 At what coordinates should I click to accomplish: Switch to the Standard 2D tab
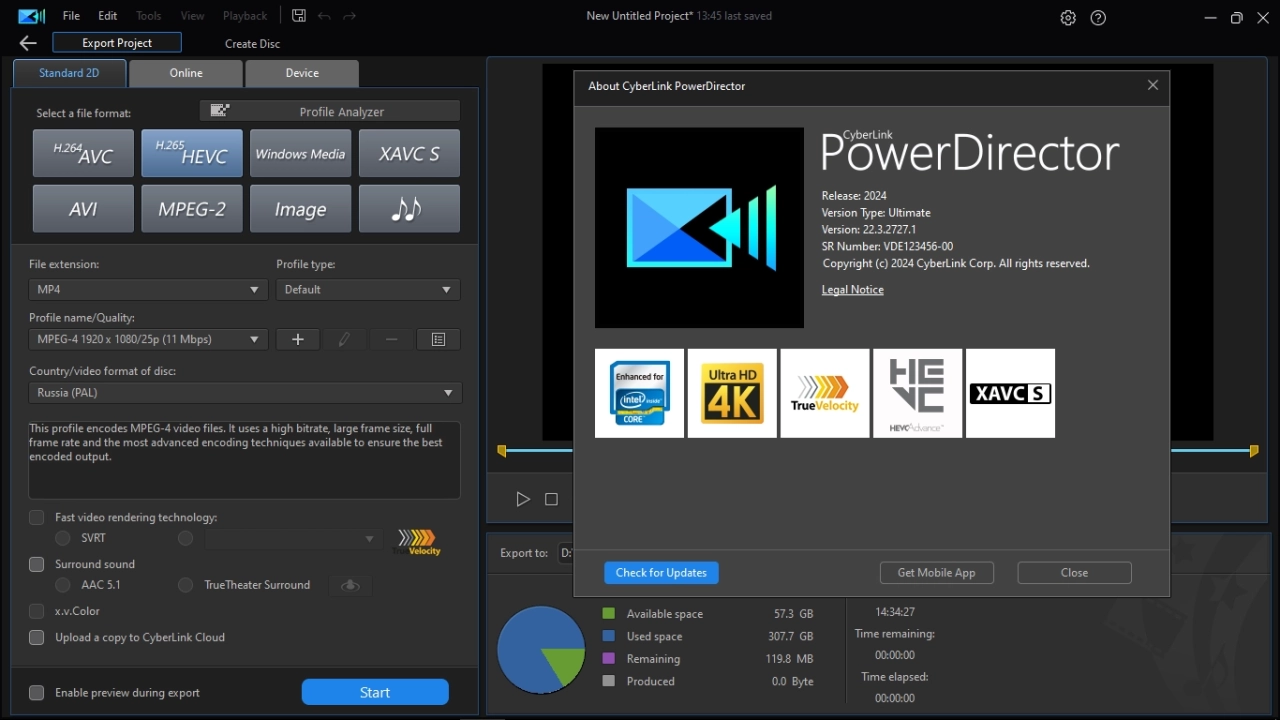[69, 73]
